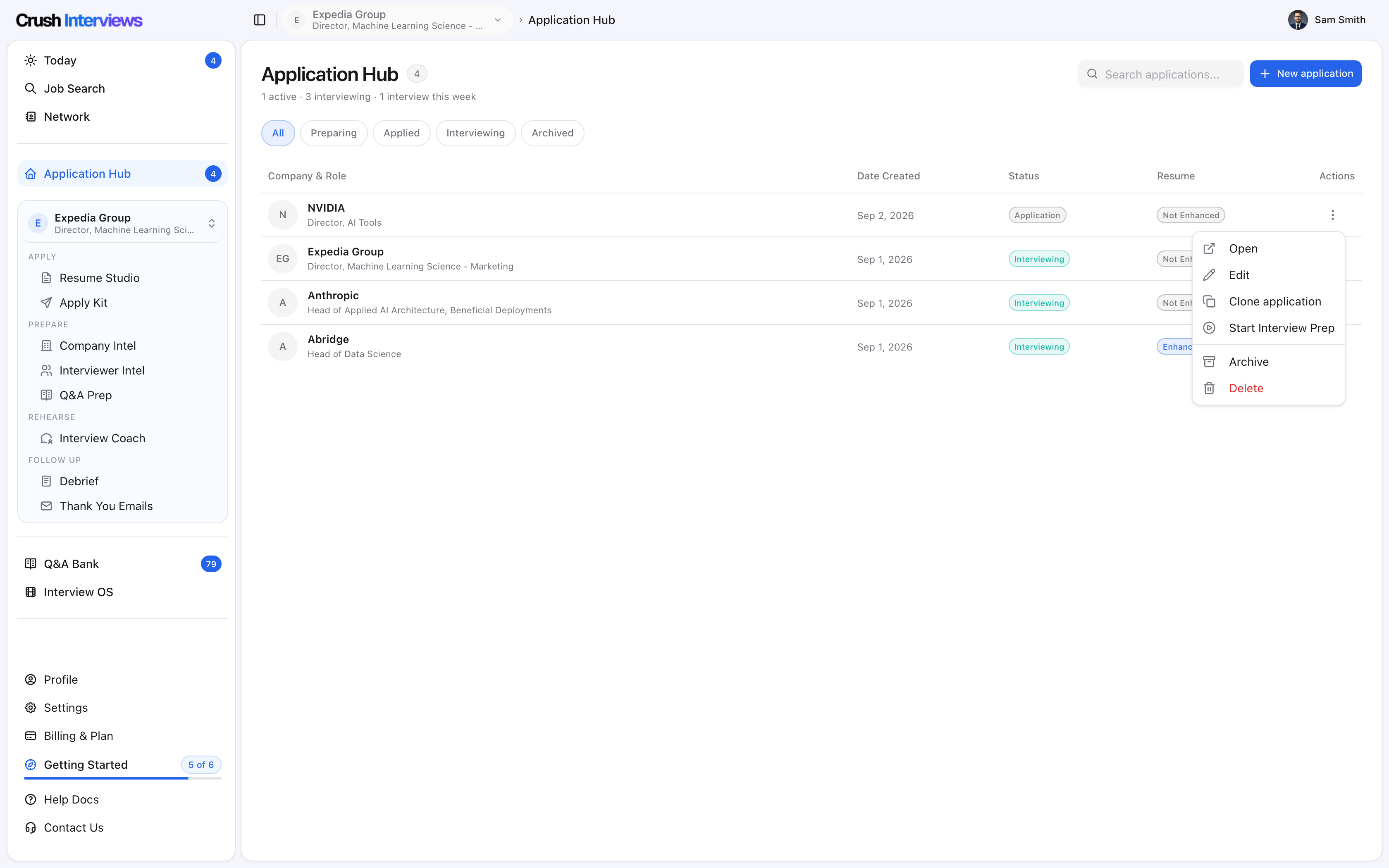Click the Abridge row avatar
Screen dimensions: 1389x868
282,346
